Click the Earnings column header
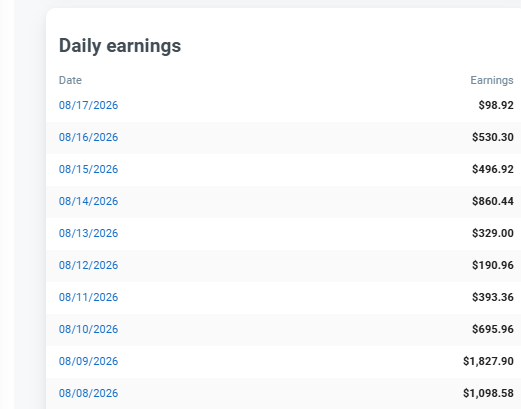 point(492,80)
